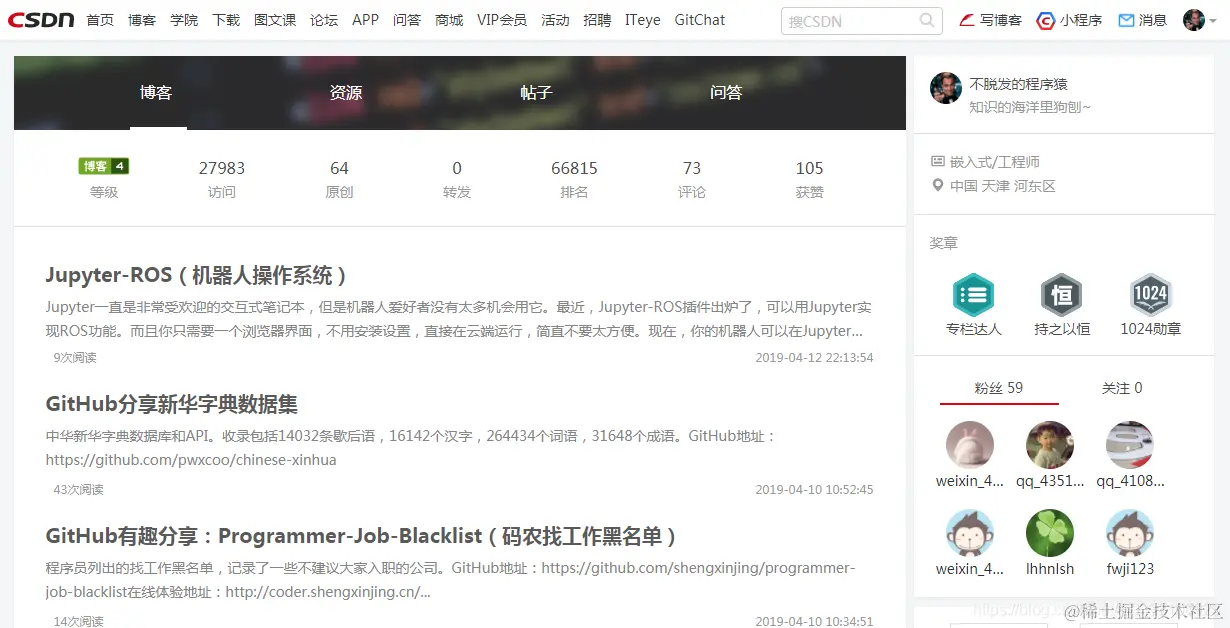Click the 知识的海洋里狗刨~ signature text

click(x=1030, y=107)
